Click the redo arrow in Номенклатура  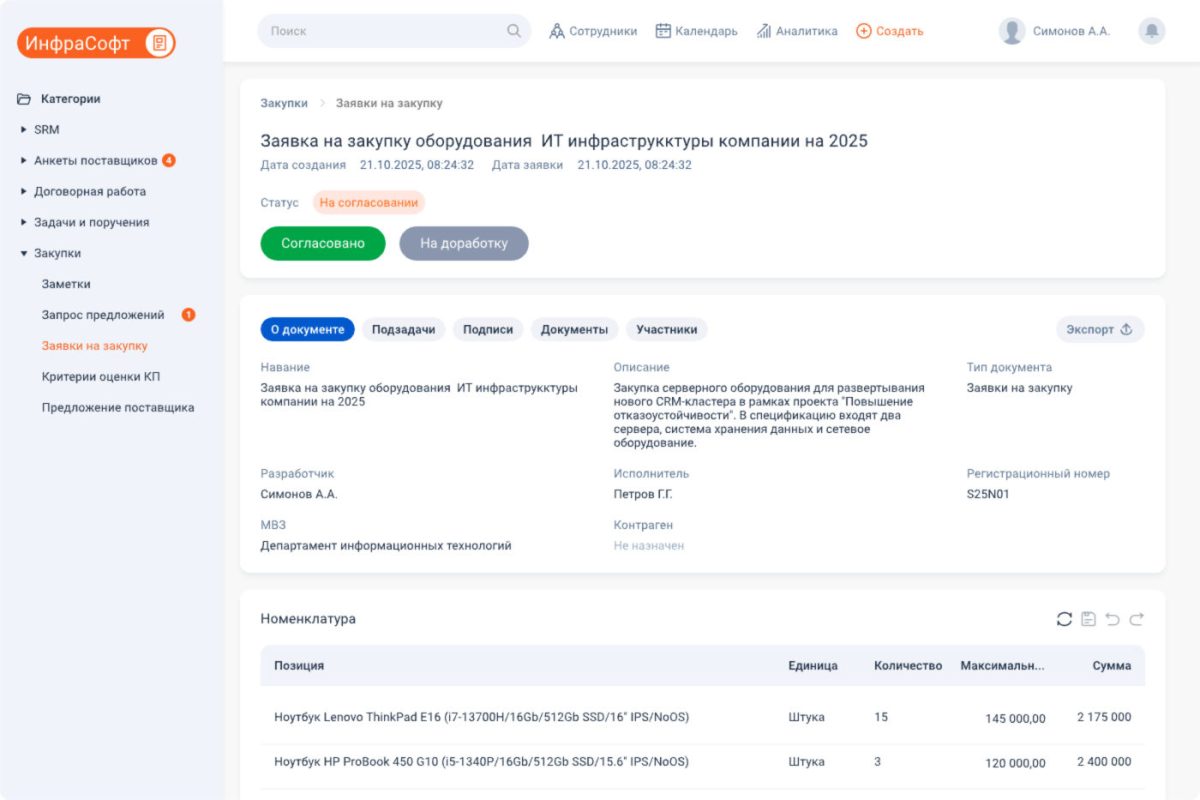1136,619
